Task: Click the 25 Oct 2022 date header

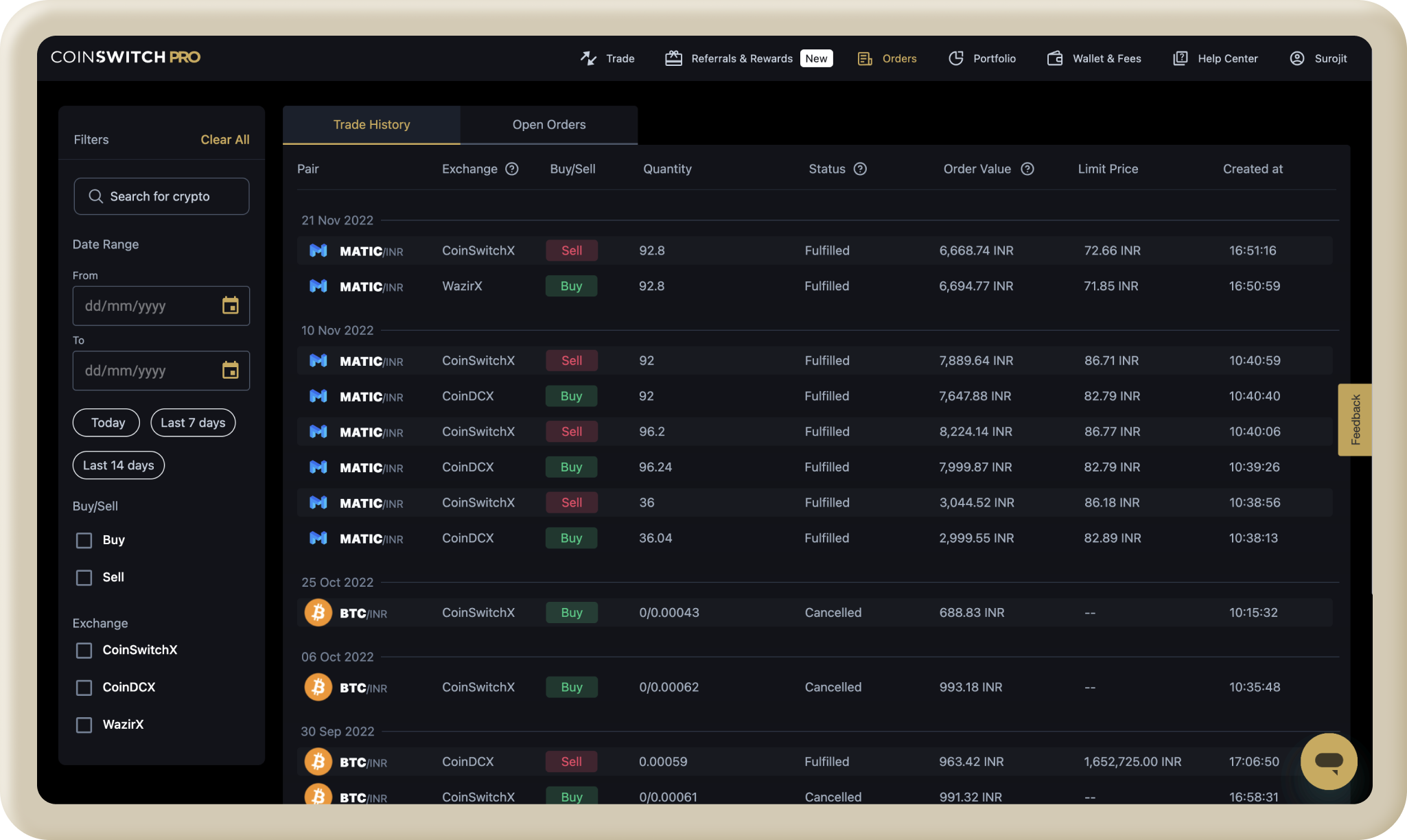Action: pyautogui.click(x=338, y=582)
